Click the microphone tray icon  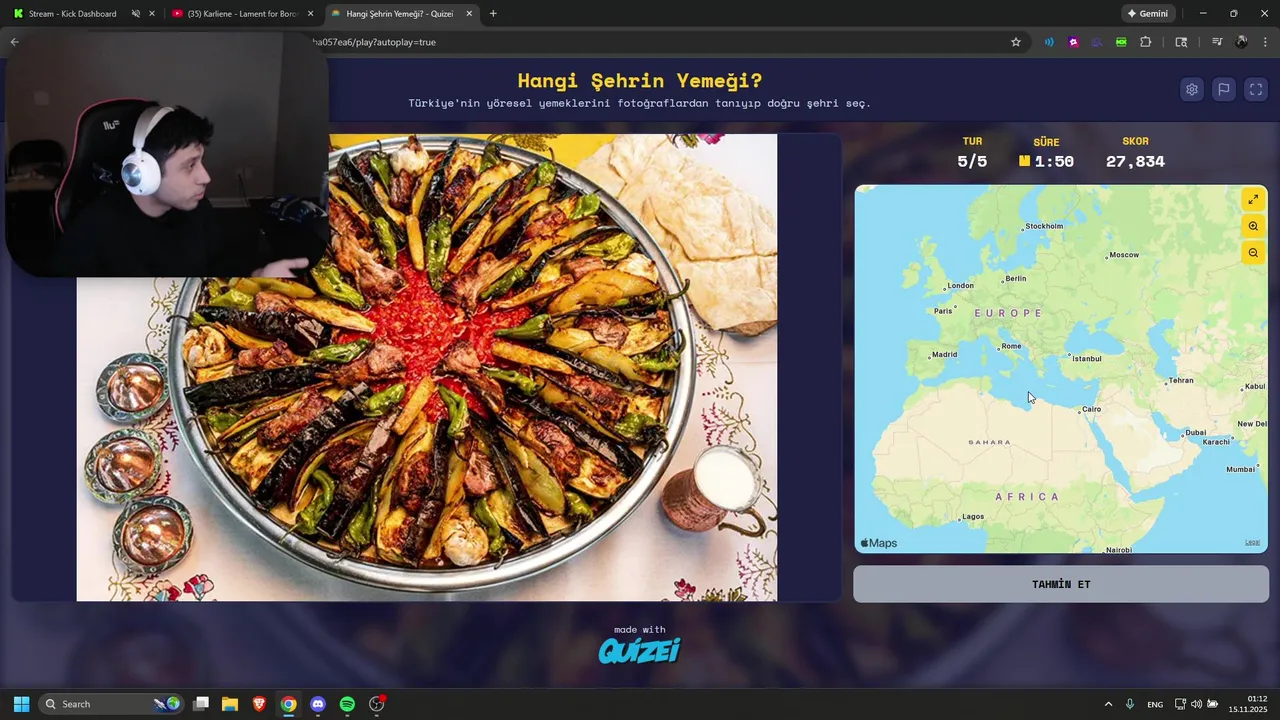coord(1130,704)
